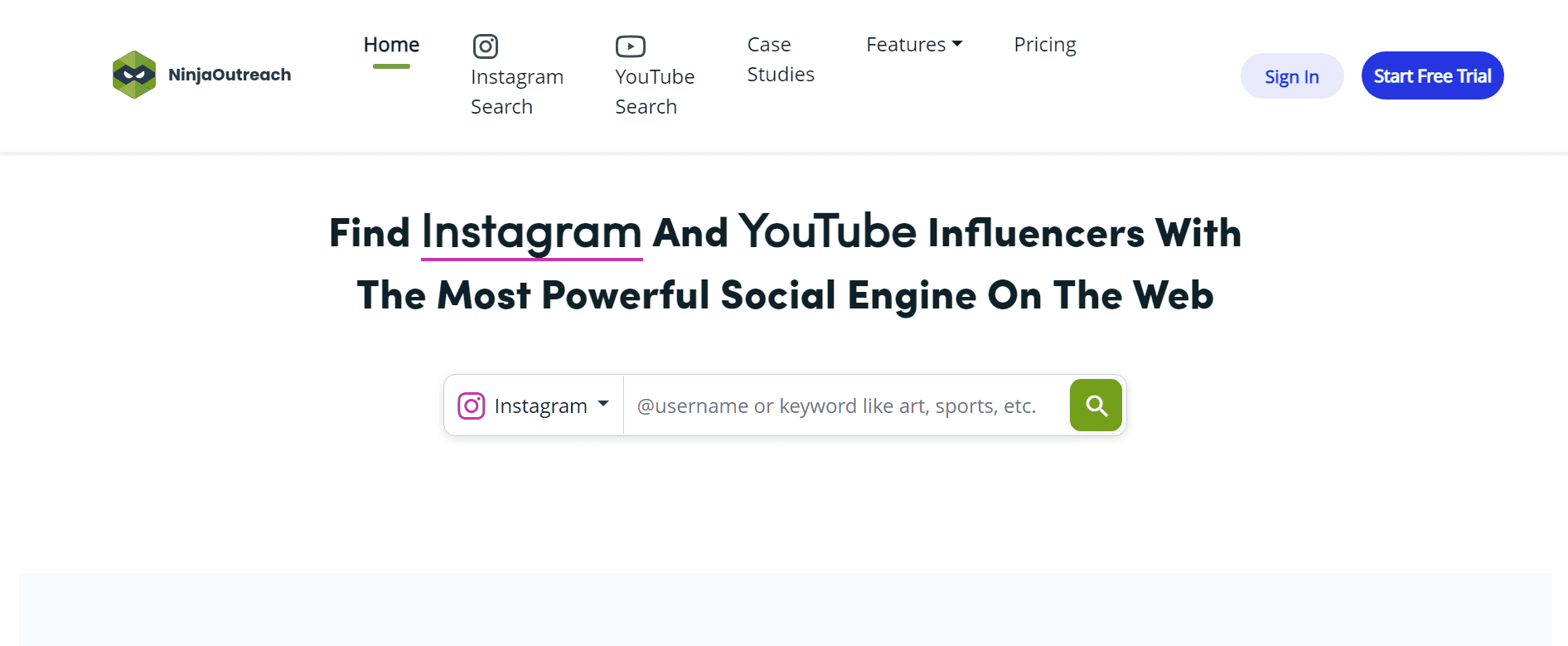This screenshot has width=1568, height=646.
Task: Open the Instagram Search nav link
Action: pos(516,91)
